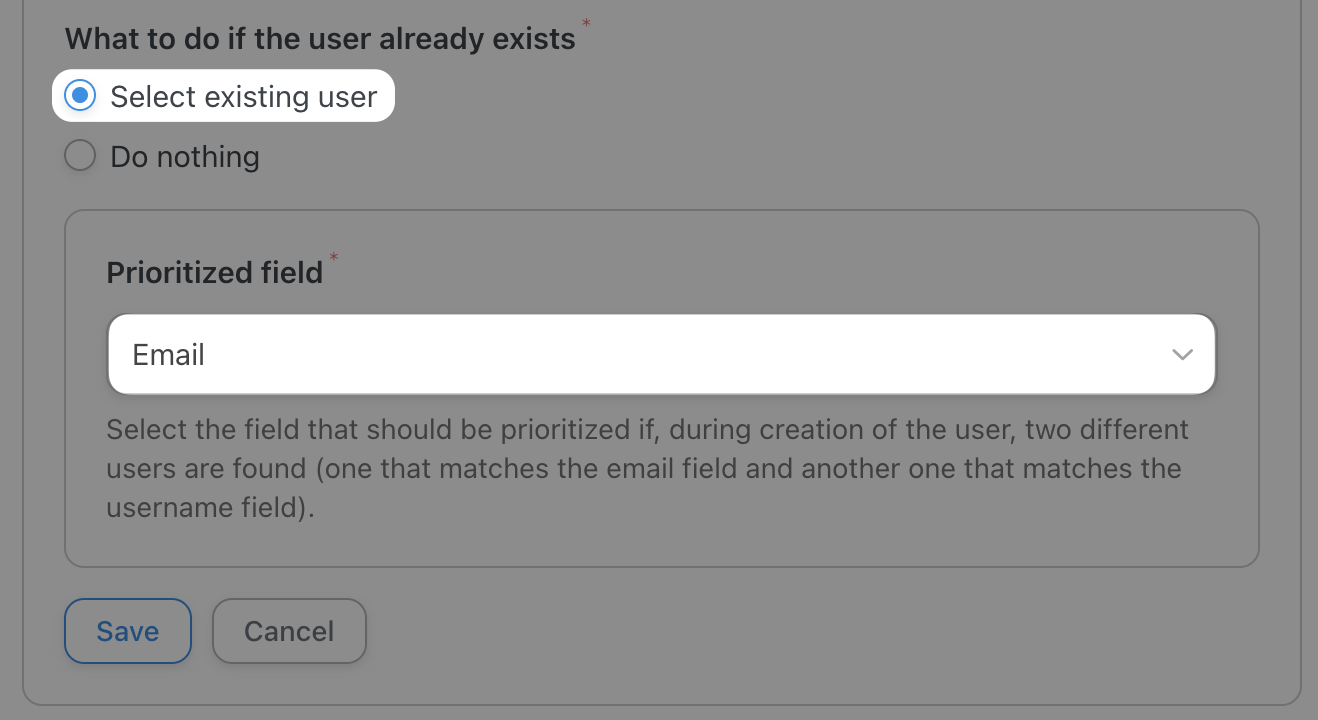The height and width of the screenshot is (720, 1318).
Task: Click the empty radio circle for Do nothing
Action: pyautogui.click(x=80, y=156)
